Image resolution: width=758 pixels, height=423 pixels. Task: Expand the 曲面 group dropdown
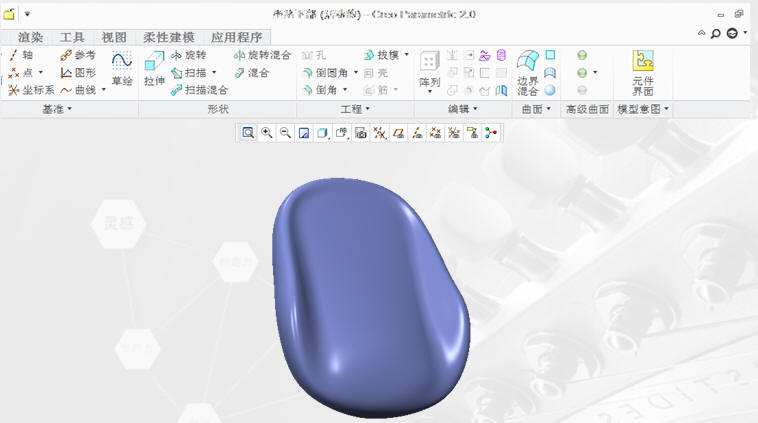(x=537, y=109)
